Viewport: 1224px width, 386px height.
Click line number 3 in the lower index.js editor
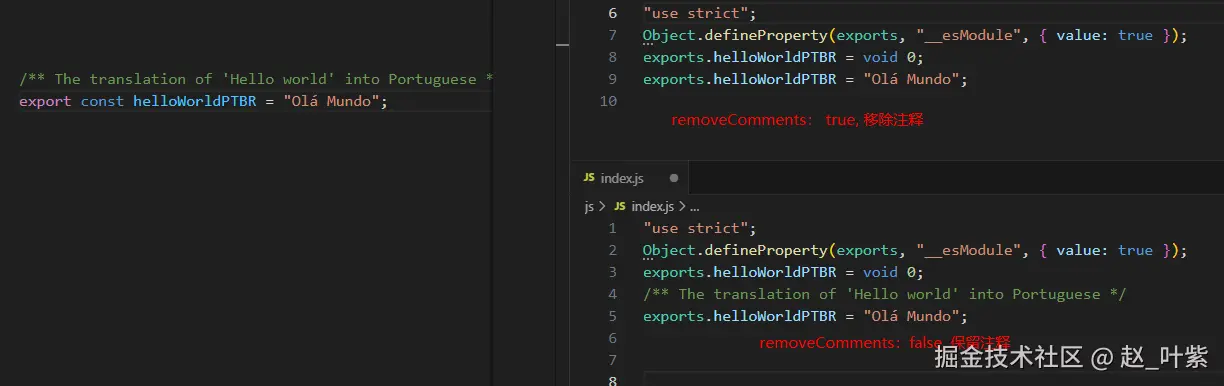click(x=613, y=272)
